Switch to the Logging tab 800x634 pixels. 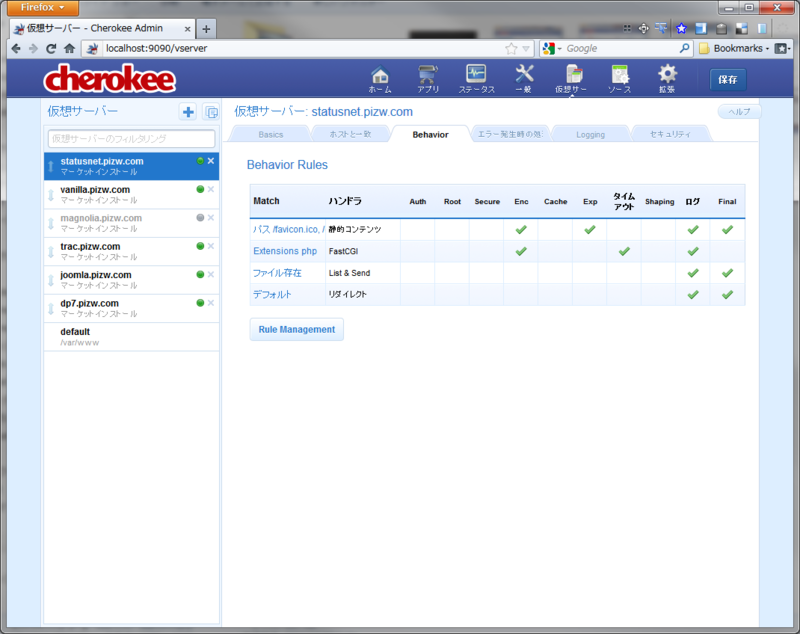point(590,135)
